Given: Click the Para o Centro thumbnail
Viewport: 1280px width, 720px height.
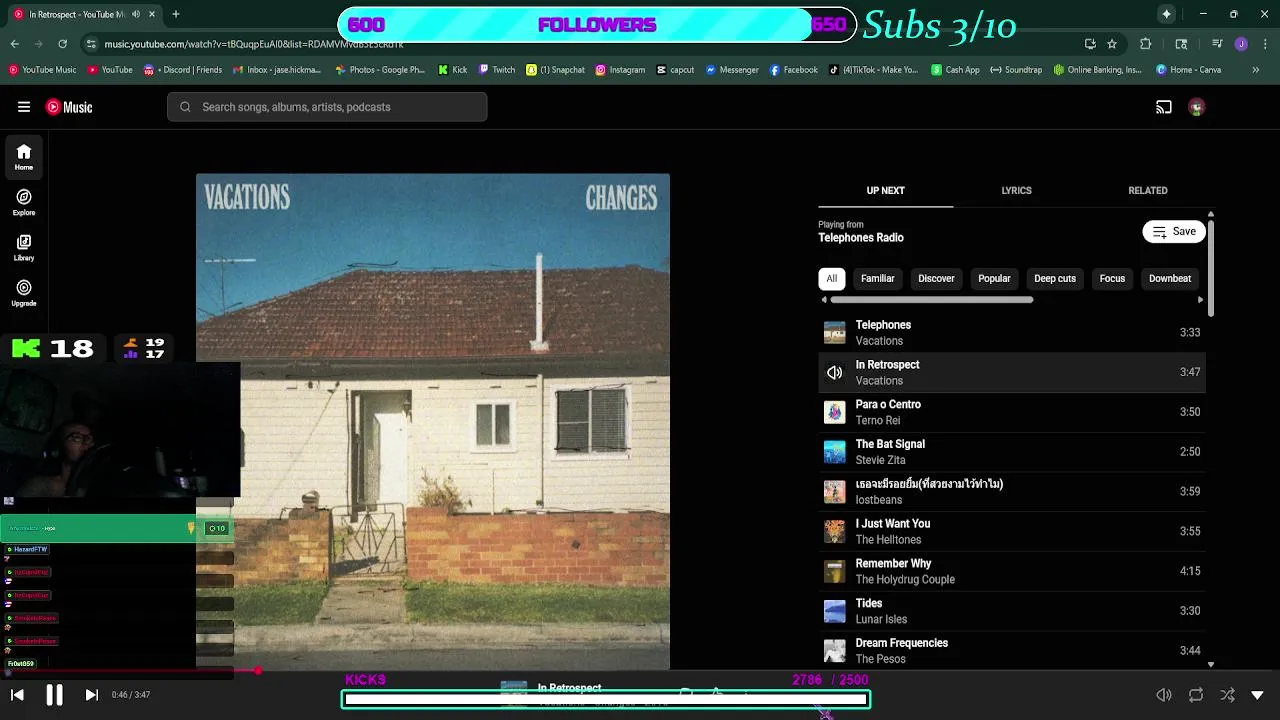Looking at the screenshot, I should pos(834,412).
